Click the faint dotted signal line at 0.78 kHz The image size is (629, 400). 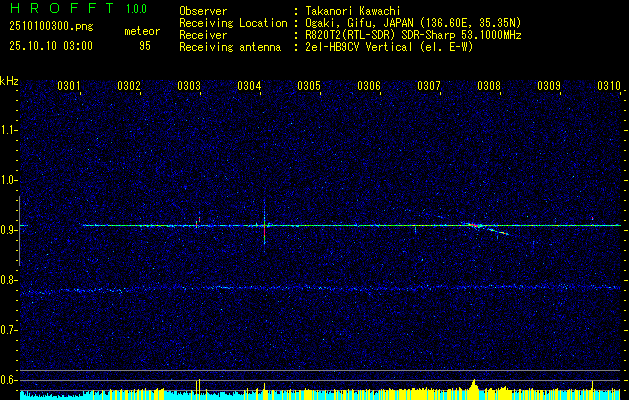(320, 288)
